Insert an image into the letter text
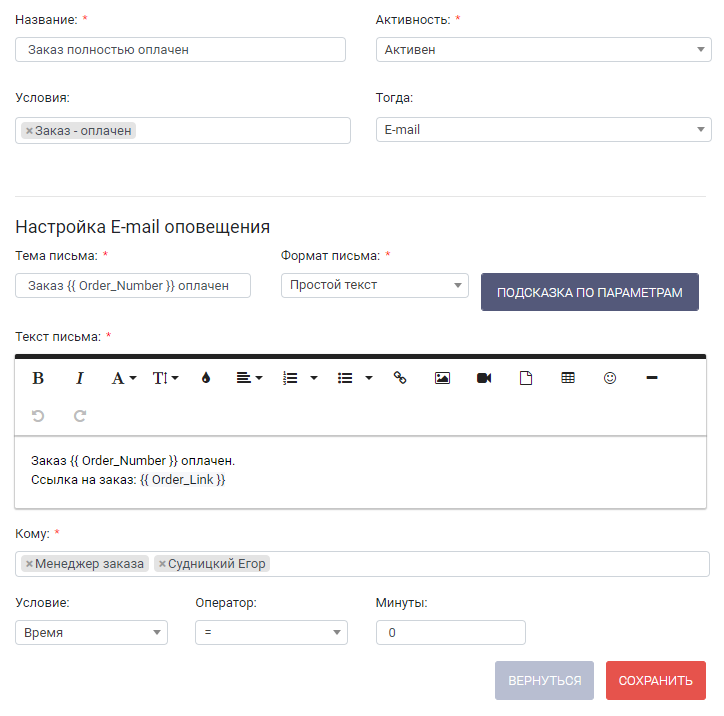 coord(442,378)
